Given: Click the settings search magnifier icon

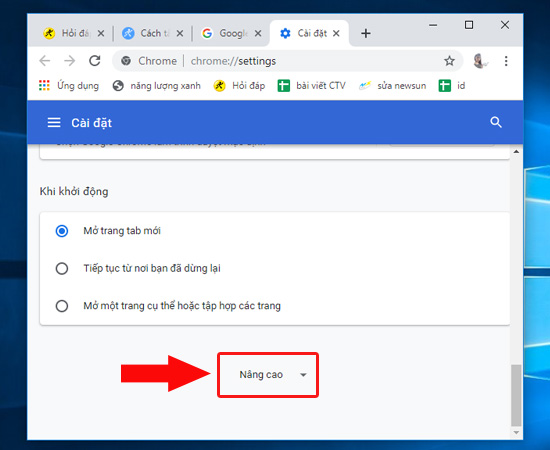Looking at the screenshot, I should 496,122.
